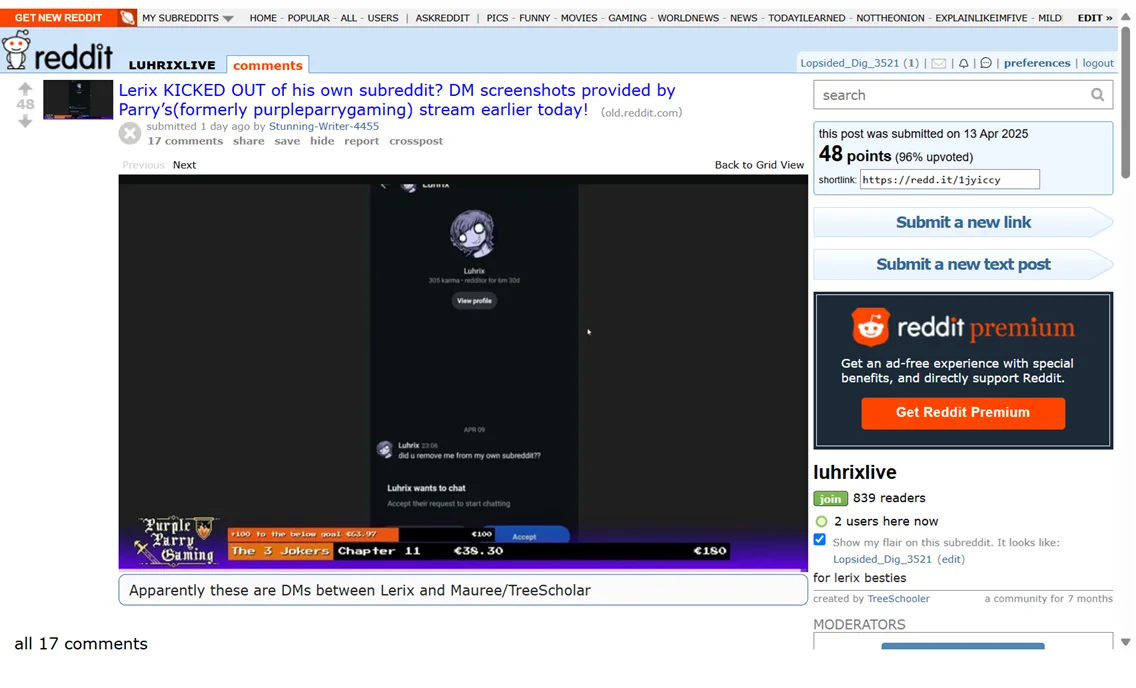The image size is (1136, 688).
Task: Open ASKREDDIT in top bar
Action: click(442, 18)
